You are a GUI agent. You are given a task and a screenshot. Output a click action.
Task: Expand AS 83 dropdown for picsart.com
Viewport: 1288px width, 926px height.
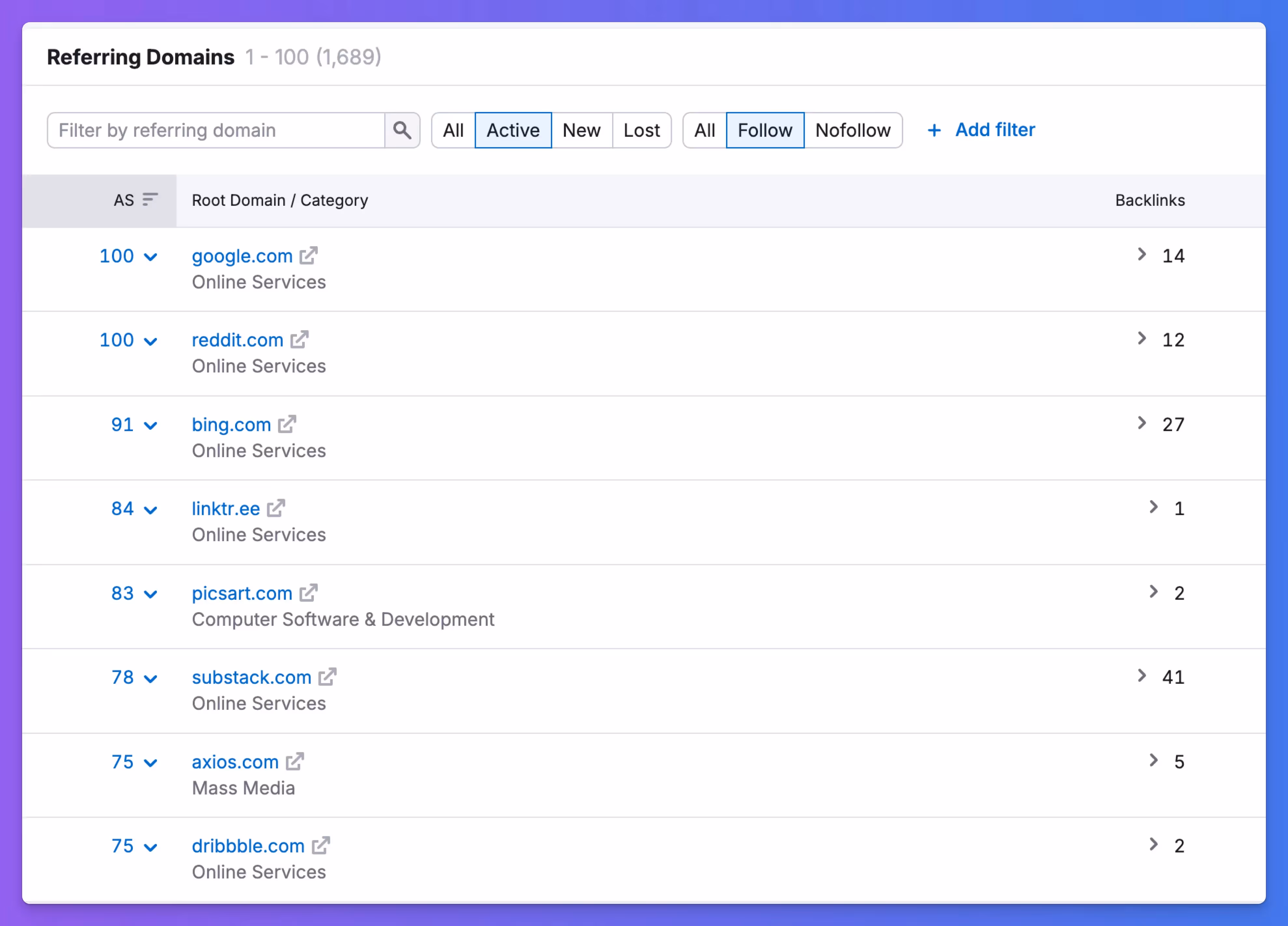point(150,594)
